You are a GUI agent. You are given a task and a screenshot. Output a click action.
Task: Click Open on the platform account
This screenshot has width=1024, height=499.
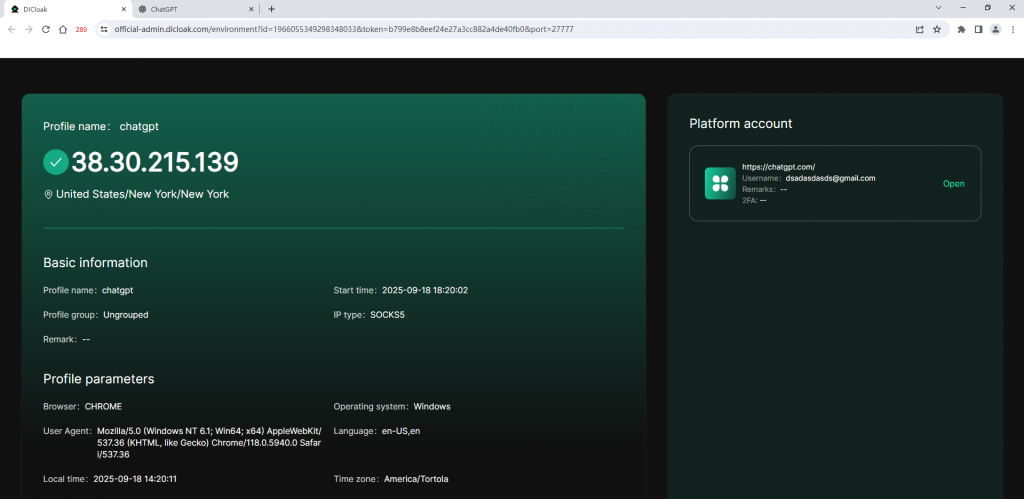(x=953, y=184)
